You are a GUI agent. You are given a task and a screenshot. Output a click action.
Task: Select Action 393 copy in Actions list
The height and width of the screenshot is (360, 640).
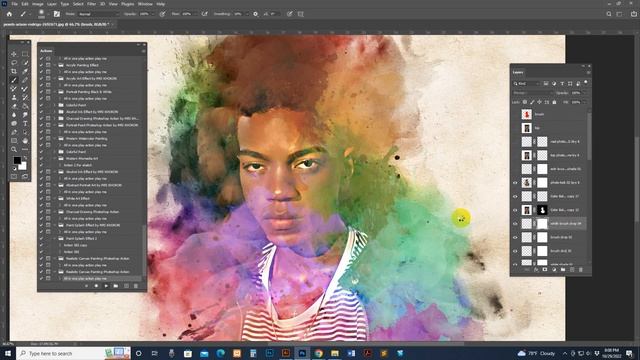pos(76,245)
